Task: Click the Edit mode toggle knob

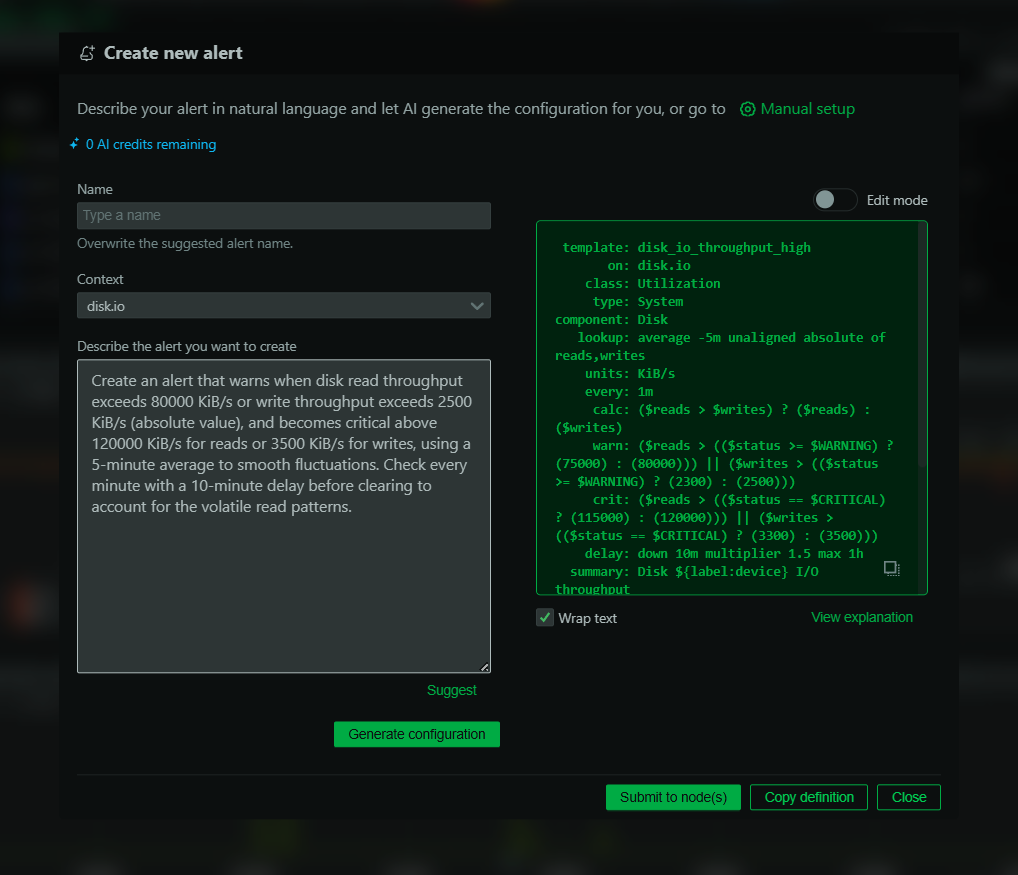Action: coord(826,200)
